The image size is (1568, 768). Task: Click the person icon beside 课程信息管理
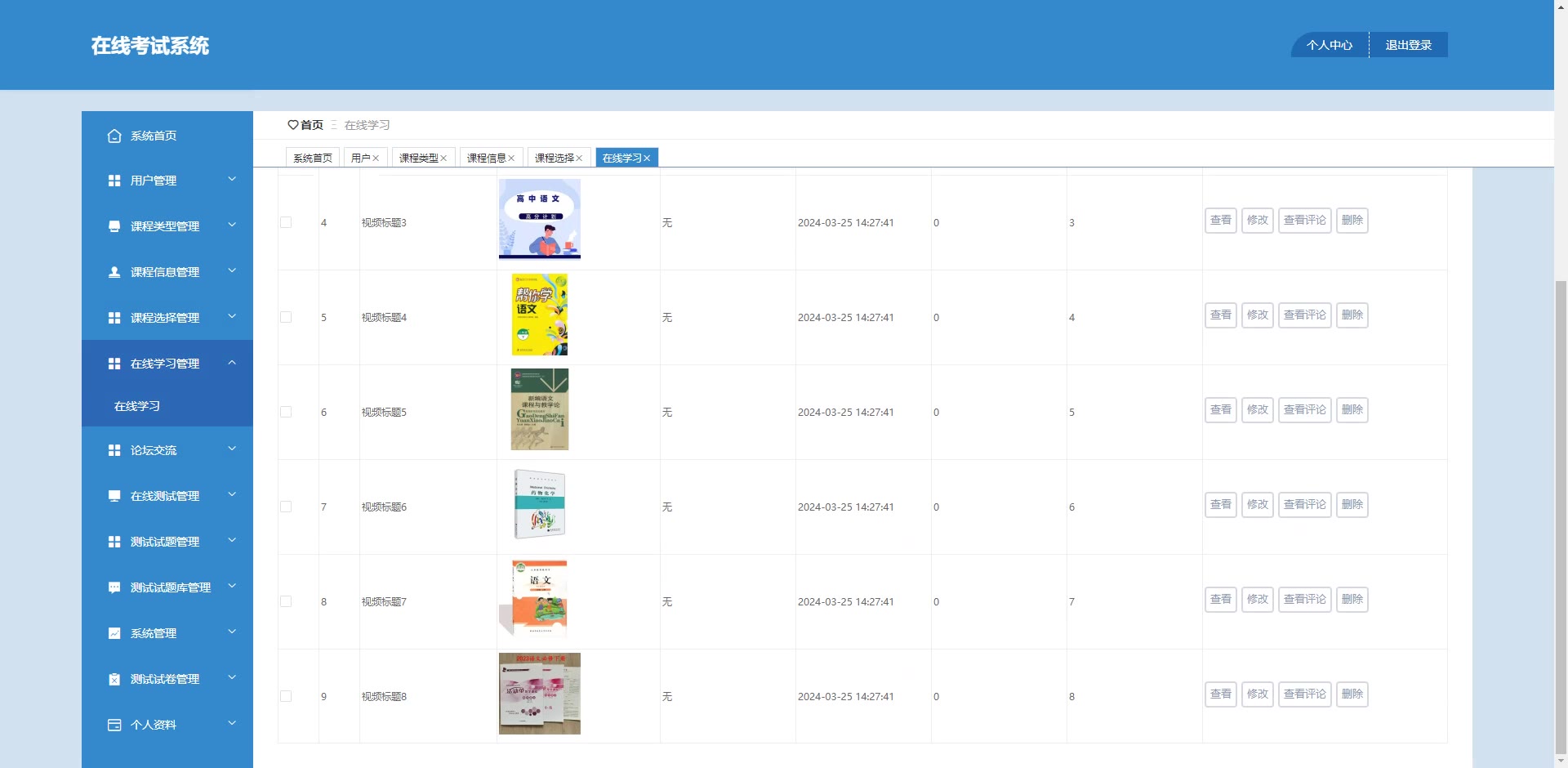tap(114, 272)
